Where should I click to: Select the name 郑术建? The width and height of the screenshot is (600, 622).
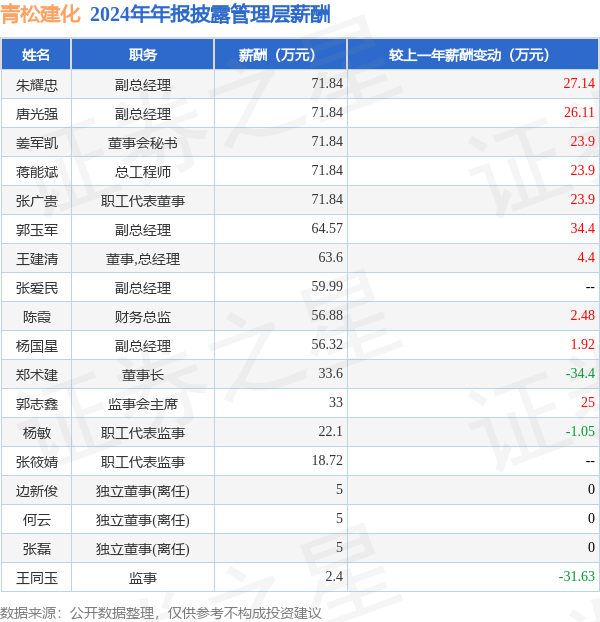(36, 375)
